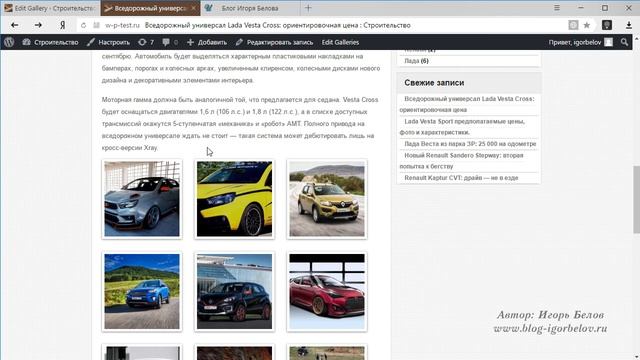The width and height of the screenshot is (640, 360).
Task: Open Edit Galleries in admin bar
Action: [x=340, y=42]
